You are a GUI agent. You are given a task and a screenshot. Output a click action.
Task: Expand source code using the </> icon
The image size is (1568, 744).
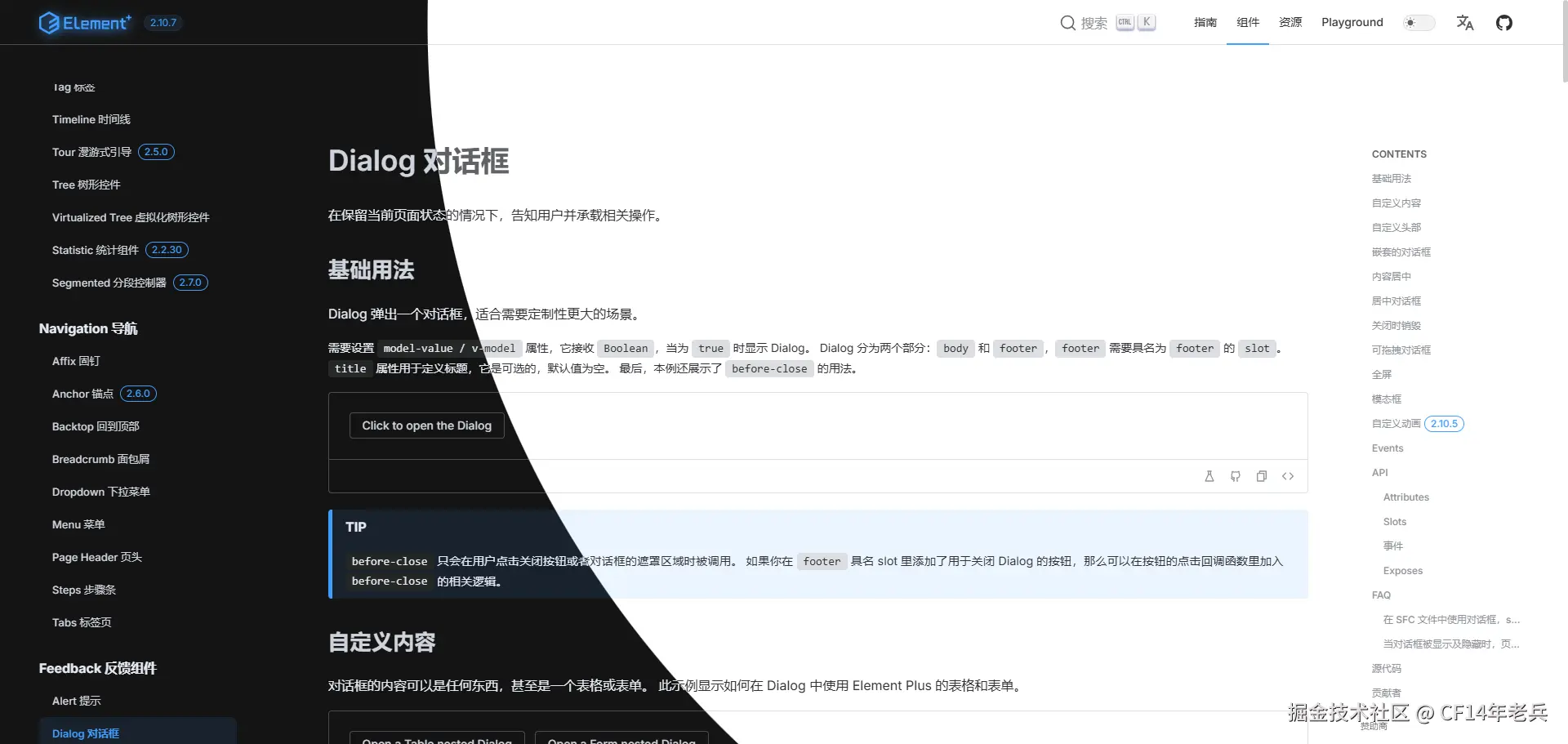click(1288, 476)
